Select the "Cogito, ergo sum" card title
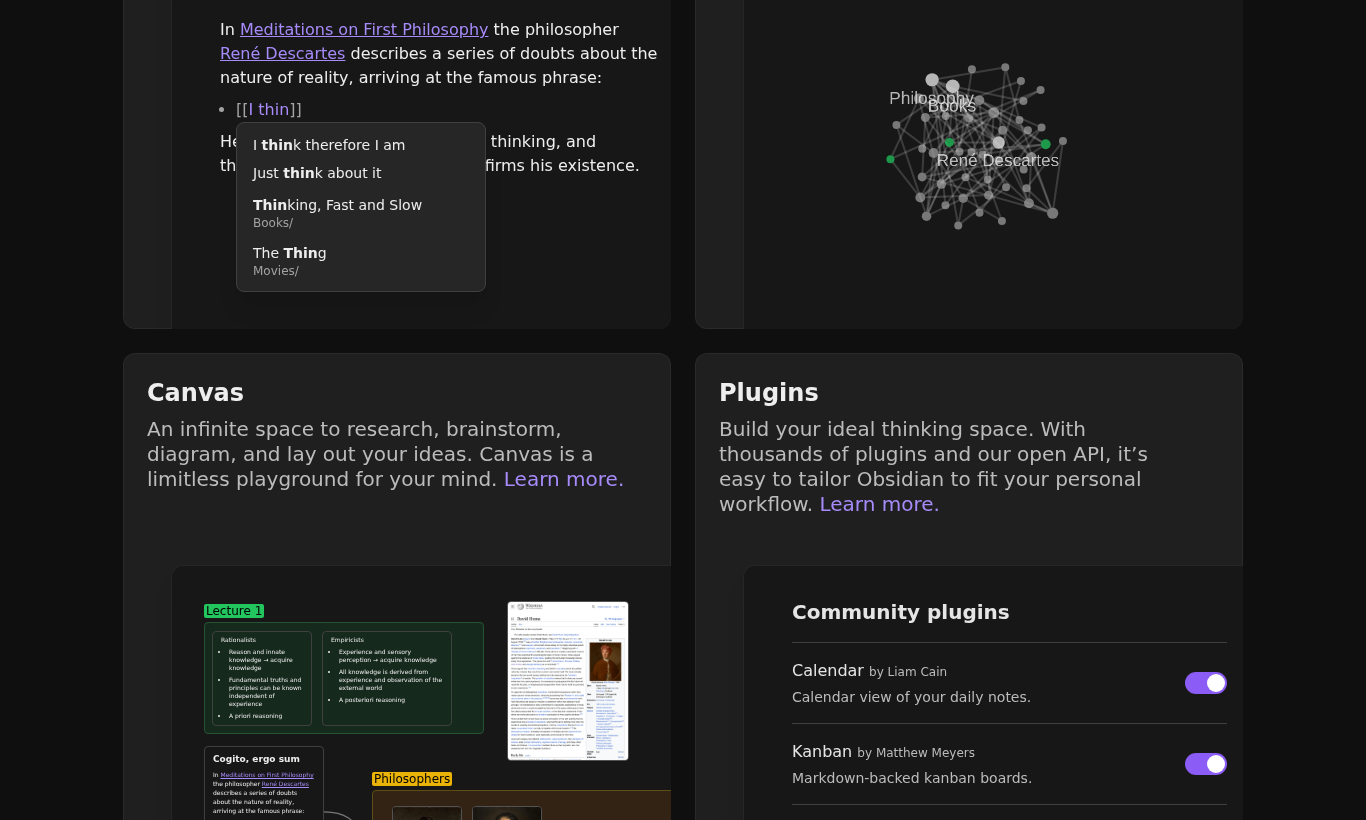This screenshot has width=1366, height=820. pyautogui.click(x=256, y=759)
